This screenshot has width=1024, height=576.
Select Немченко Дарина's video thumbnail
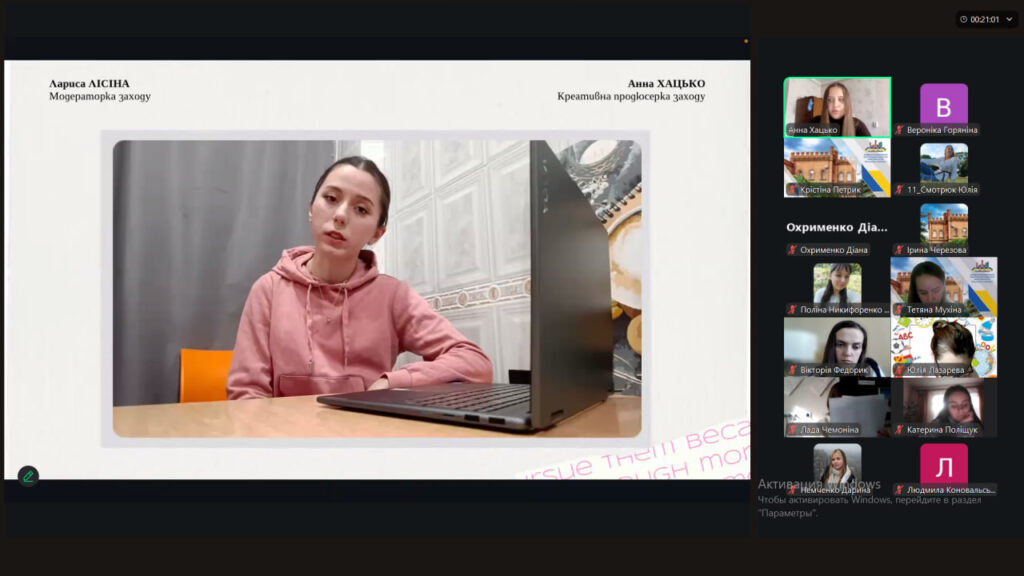tap(837, 463)
